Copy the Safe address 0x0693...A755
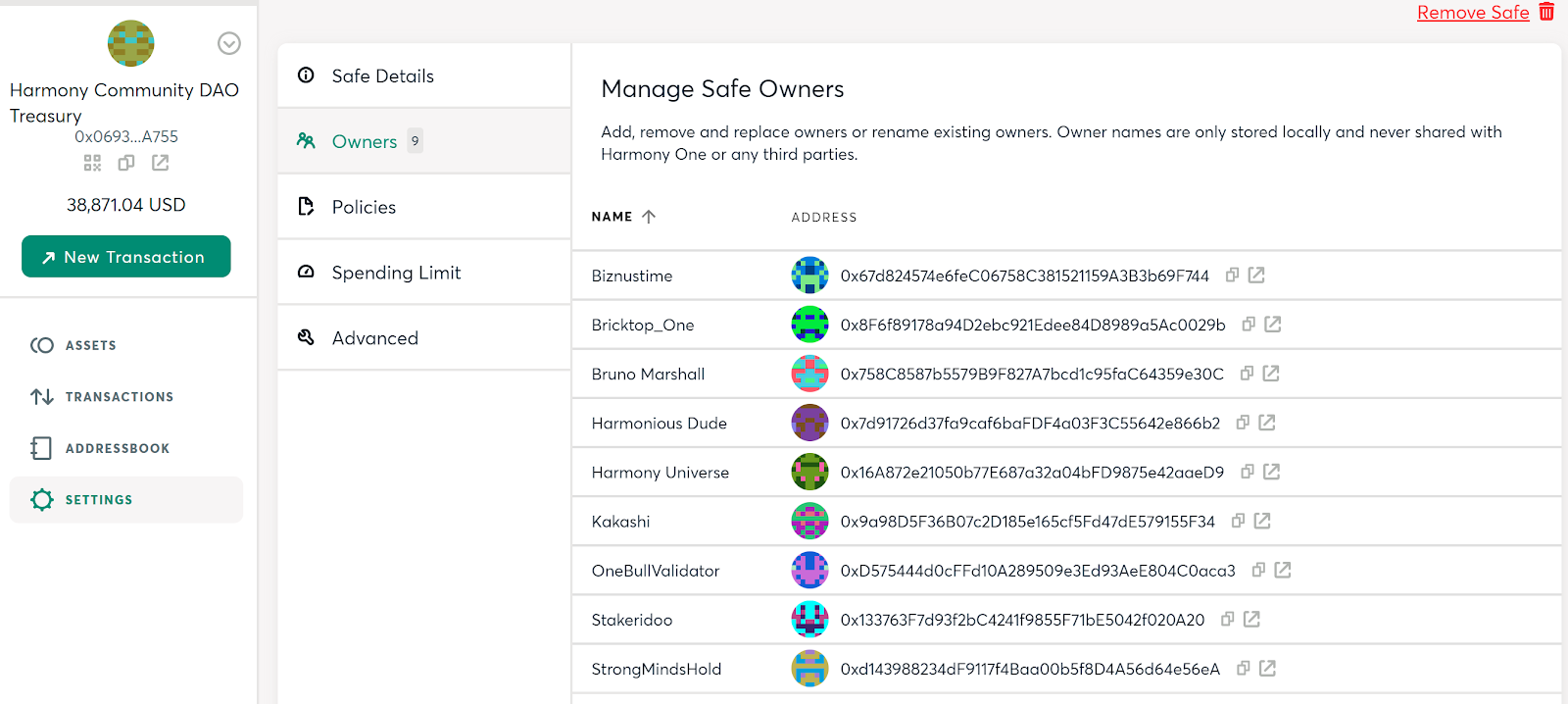Image resolution: width=1568 pixels, height=704 pixels. tap(126, 163)
